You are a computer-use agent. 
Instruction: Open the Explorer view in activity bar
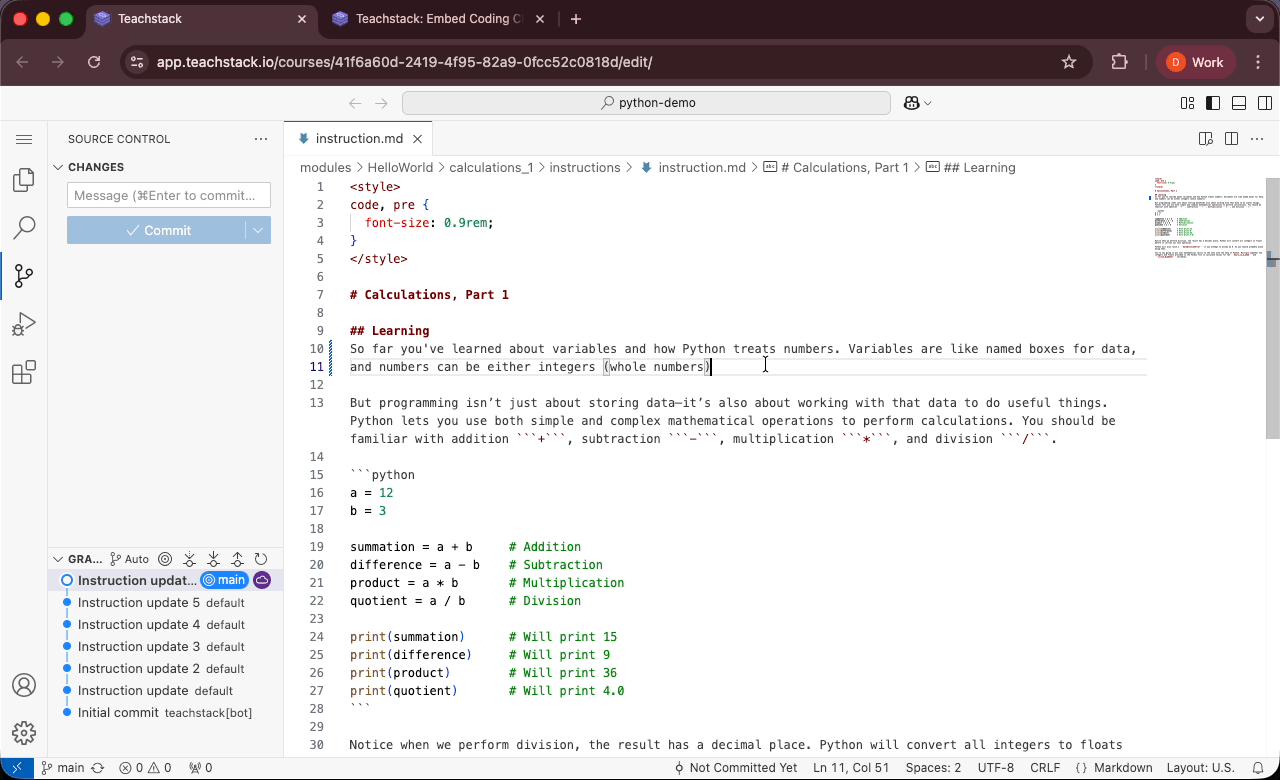tap(24, 181)
